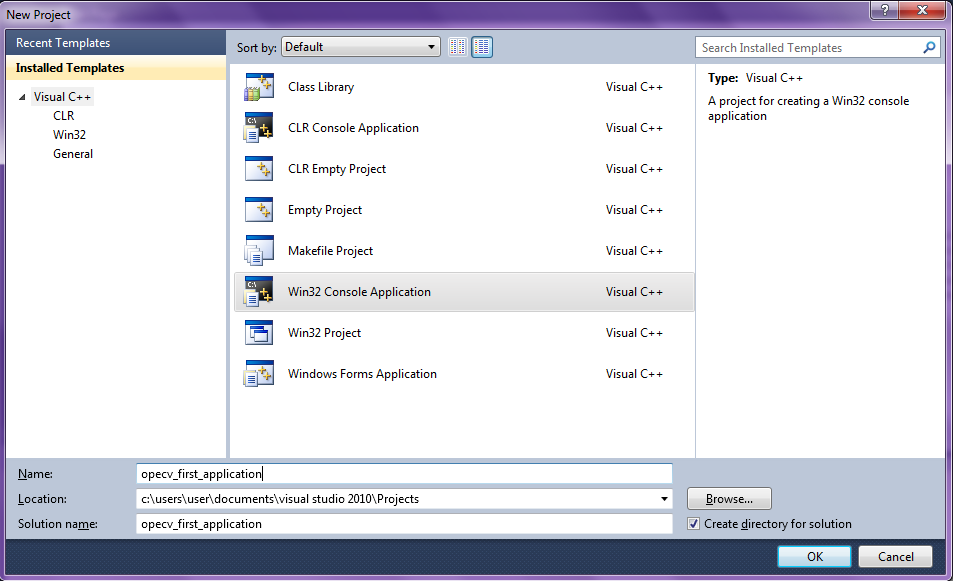This screenshot has height=581, width=953.
Task: Select the Class Library template name
Action: 321,87
